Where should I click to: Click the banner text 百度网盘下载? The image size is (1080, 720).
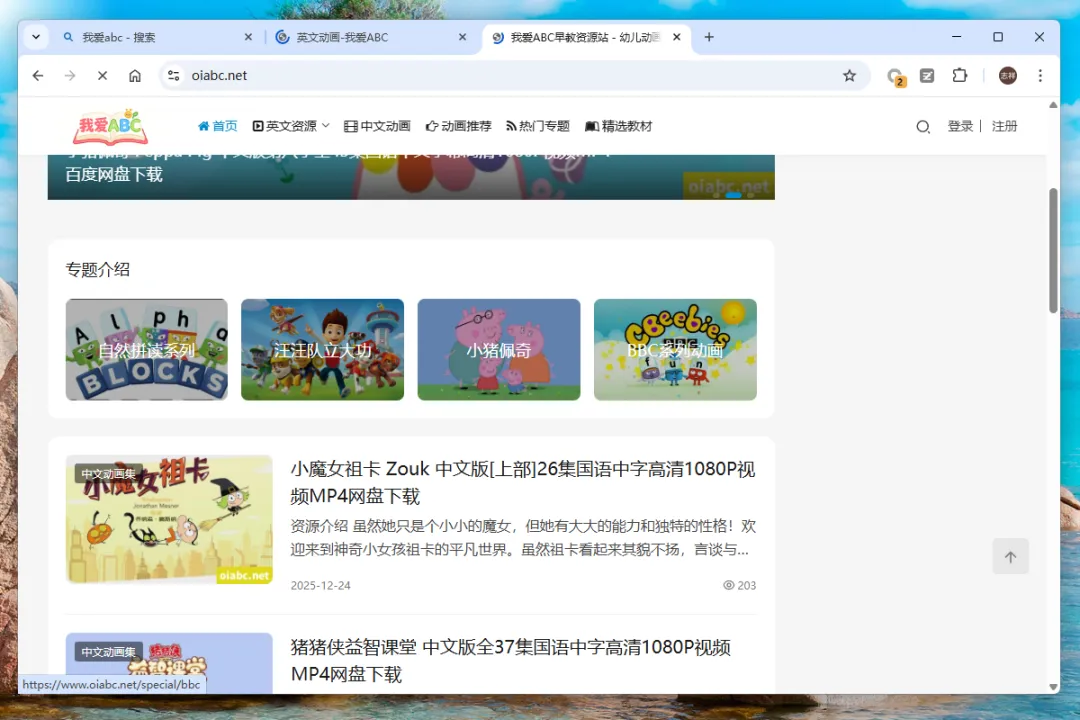pyautogui.click(x=114, y=174)
